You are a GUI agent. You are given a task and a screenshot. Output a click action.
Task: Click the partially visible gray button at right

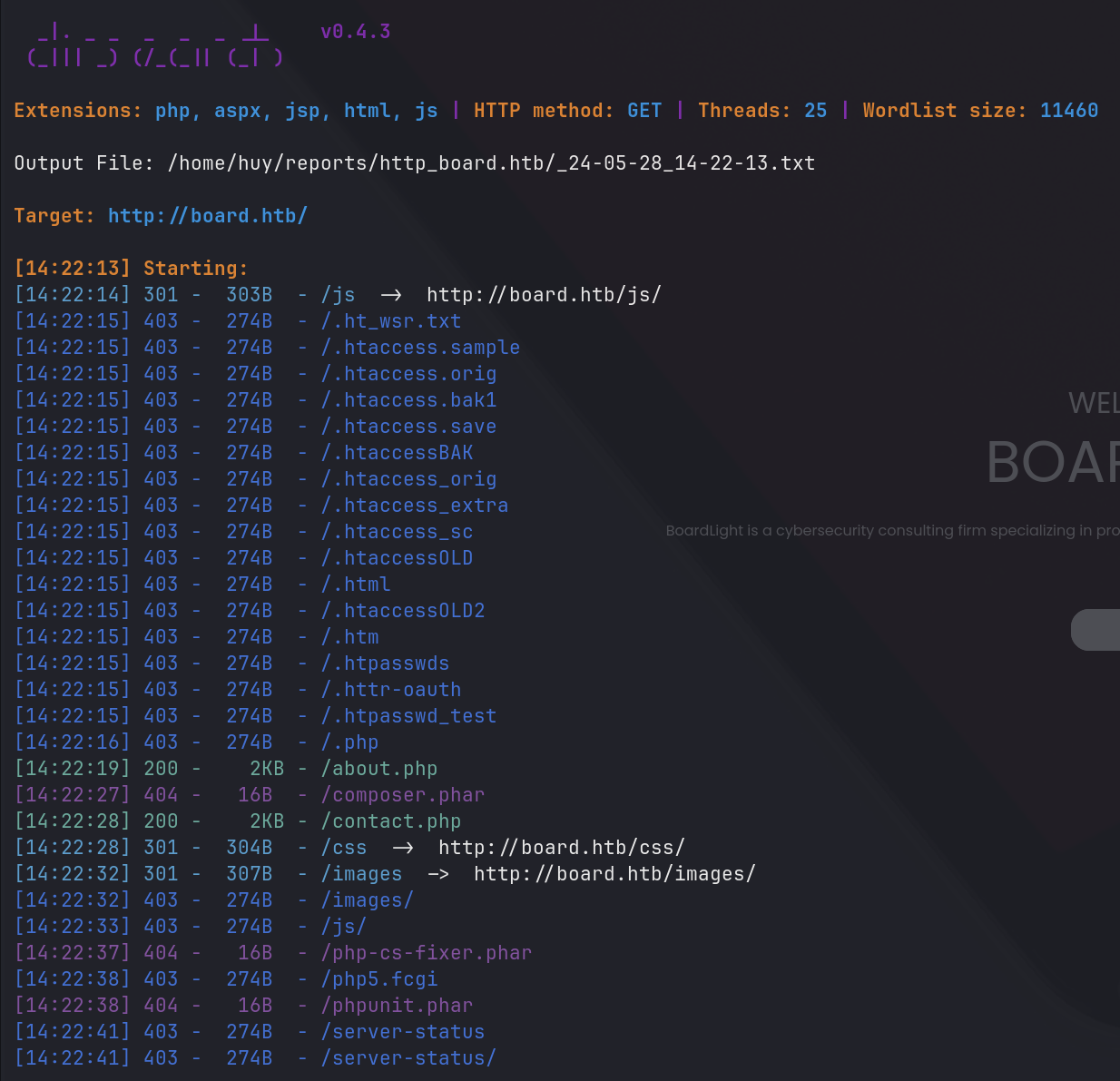tap(1095, 630)
